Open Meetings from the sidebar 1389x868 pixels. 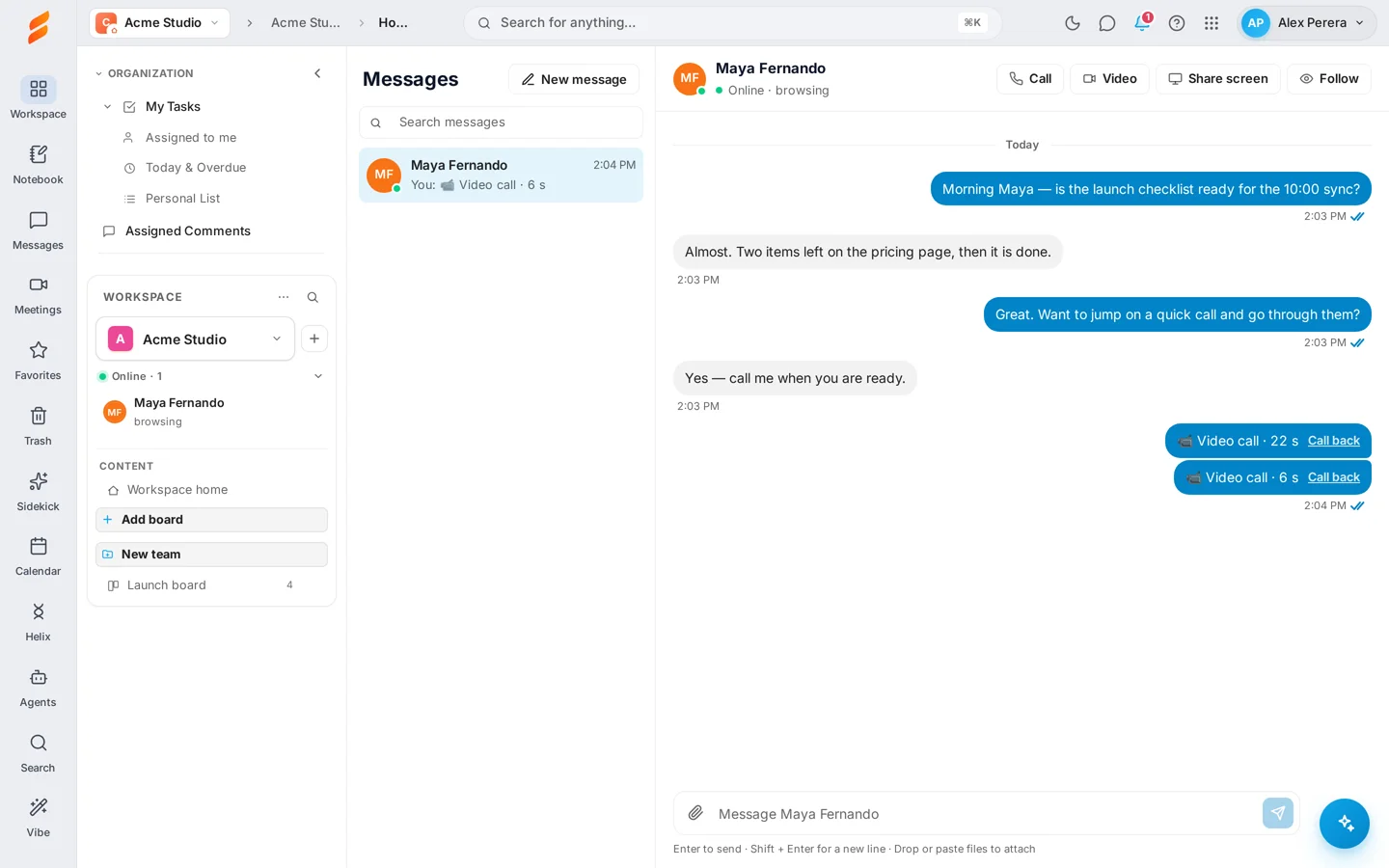pos(38,295)
